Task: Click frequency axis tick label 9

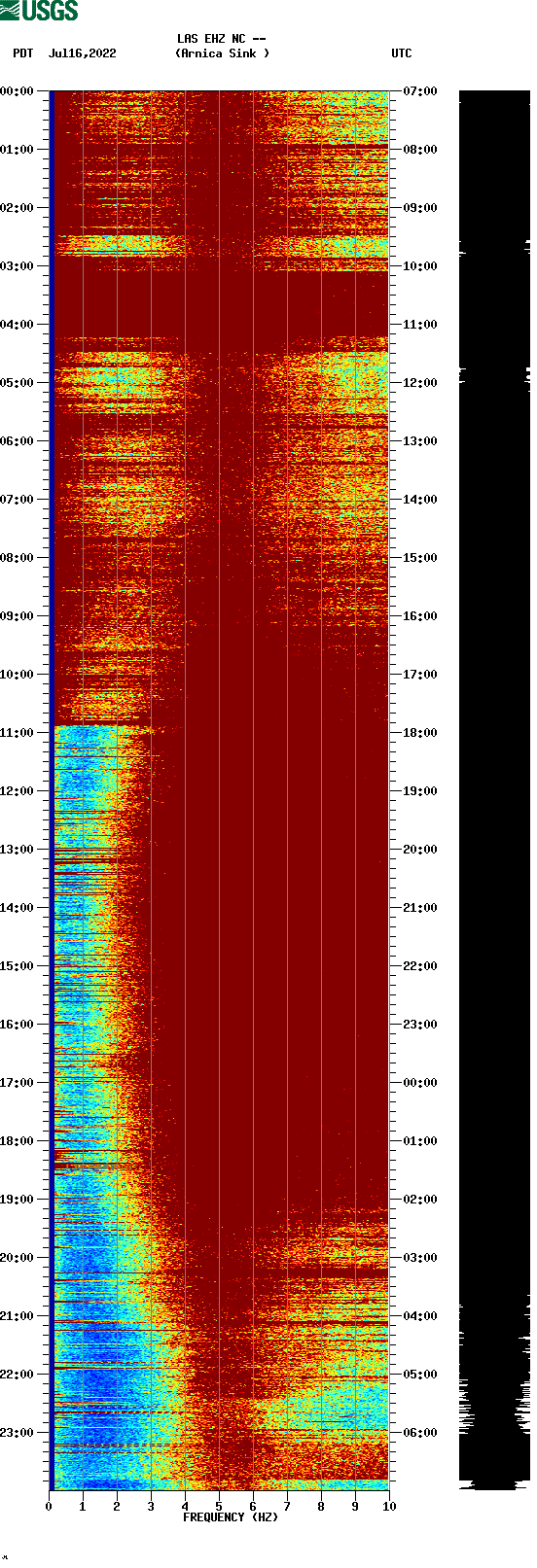Action: click(355, 1507)
